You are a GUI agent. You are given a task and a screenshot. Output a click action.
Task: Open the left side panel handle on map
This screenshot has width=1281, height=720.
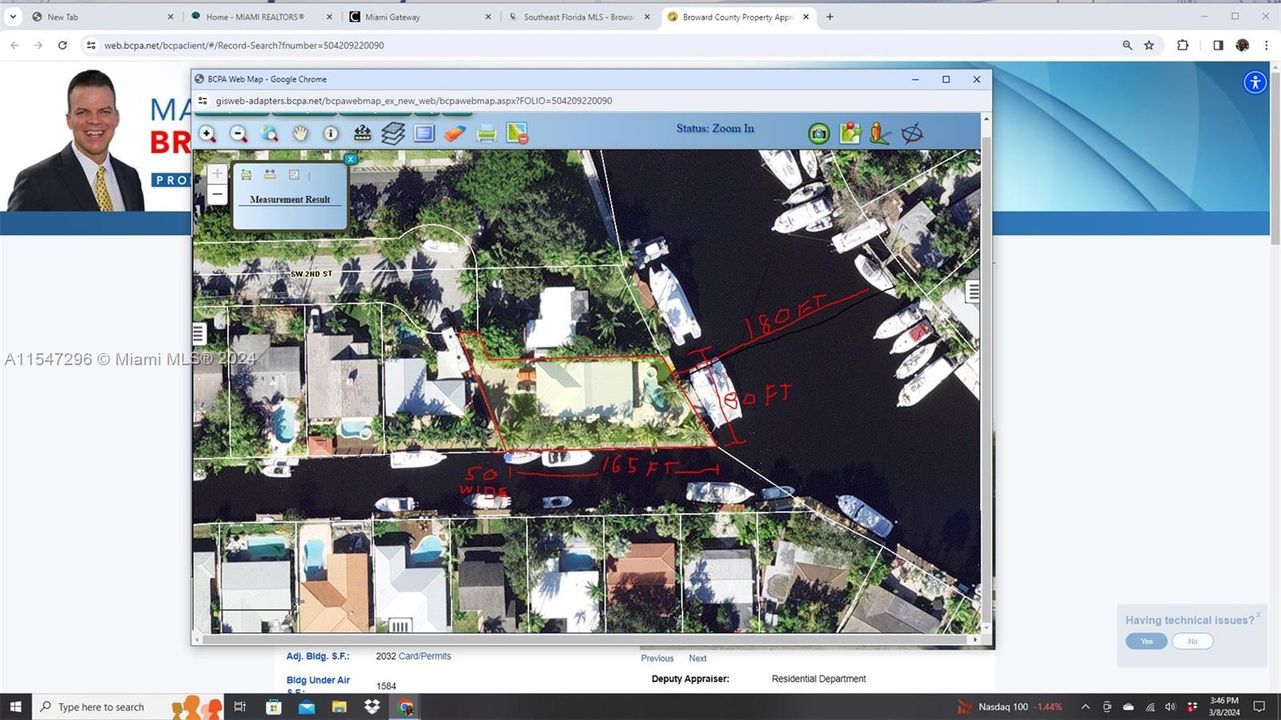click(x=198, y=334)
